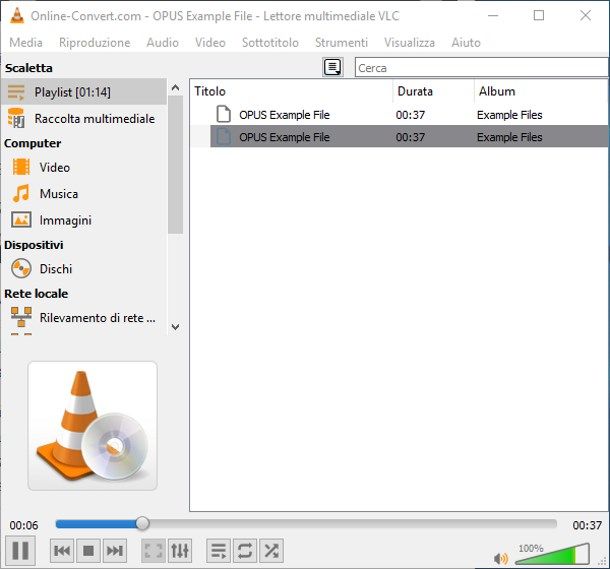
Task: Toggle shuffle random playback
Action: pyautogui.click(x=271, y=550)
